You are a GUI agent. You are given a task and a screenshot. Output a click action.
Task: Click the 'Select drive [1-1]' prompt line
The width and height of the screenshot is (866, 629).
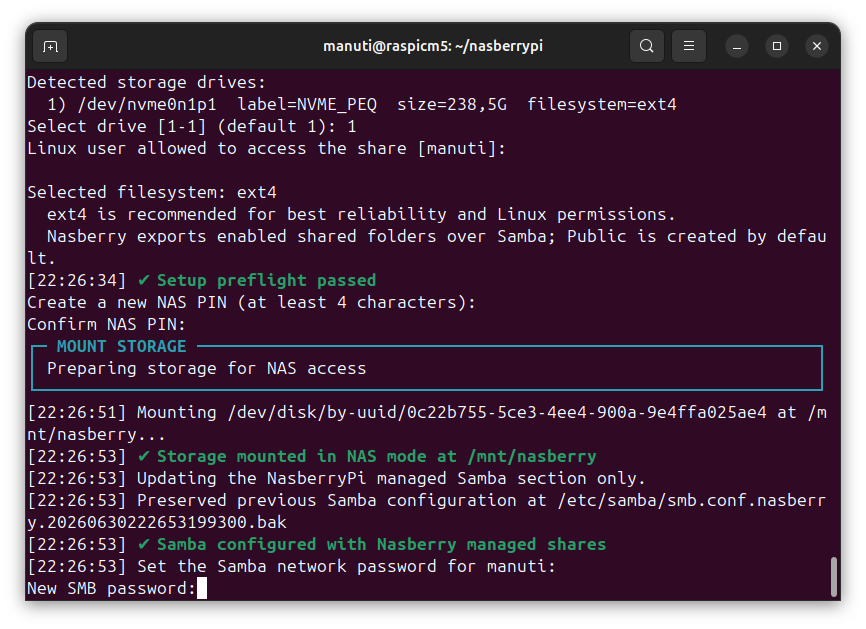192,126
